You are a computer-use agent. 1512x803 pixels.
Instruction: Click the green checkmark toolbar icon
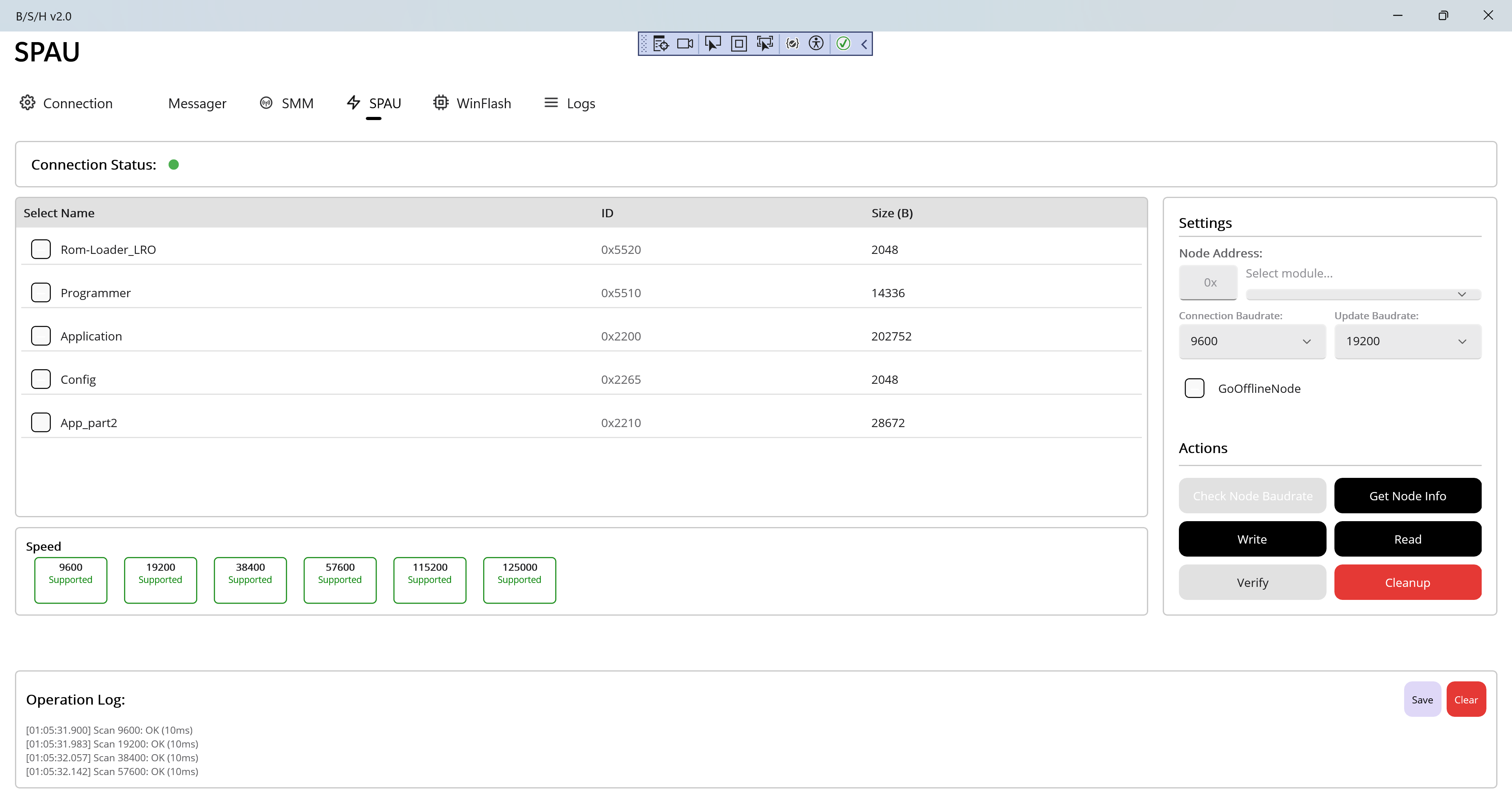tap(843, 43)
